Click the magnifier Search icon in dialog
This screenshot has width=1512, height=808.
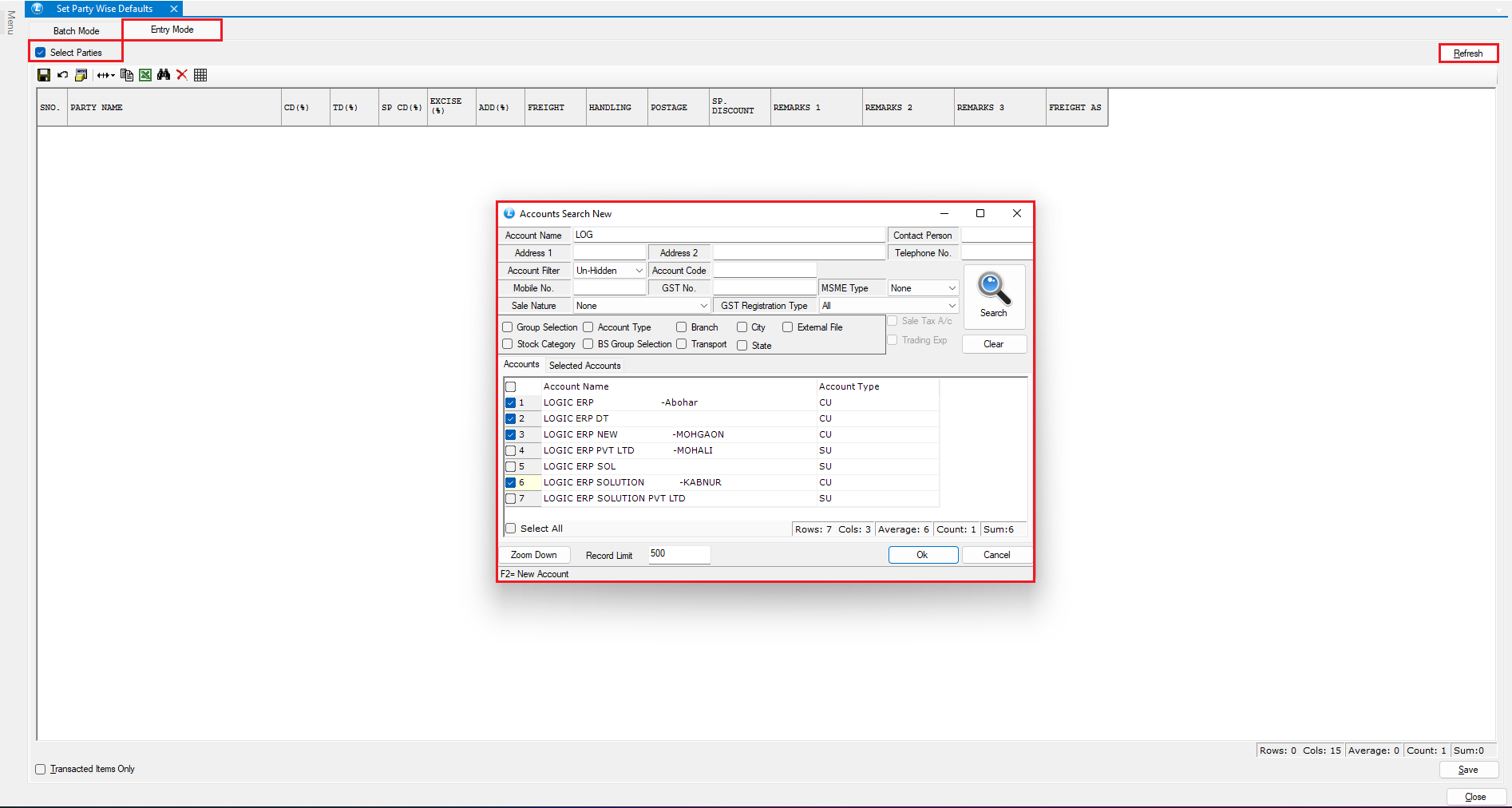[x=993, y=291]
